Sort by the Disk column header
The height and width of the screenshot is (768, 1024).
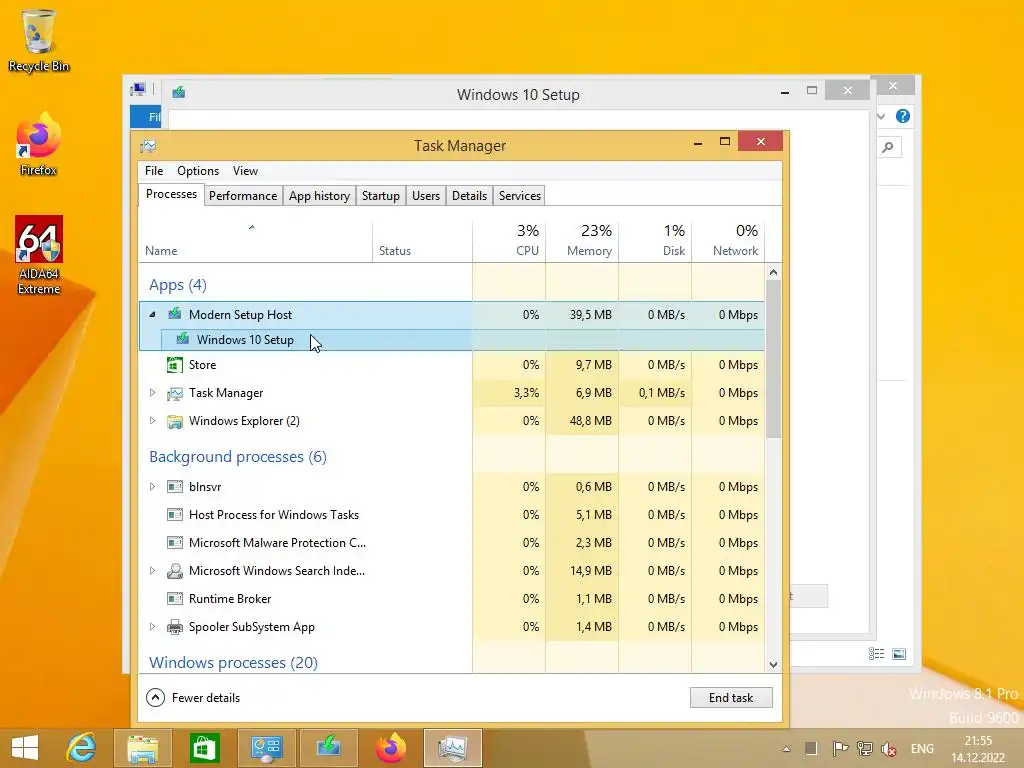(656, 241)
